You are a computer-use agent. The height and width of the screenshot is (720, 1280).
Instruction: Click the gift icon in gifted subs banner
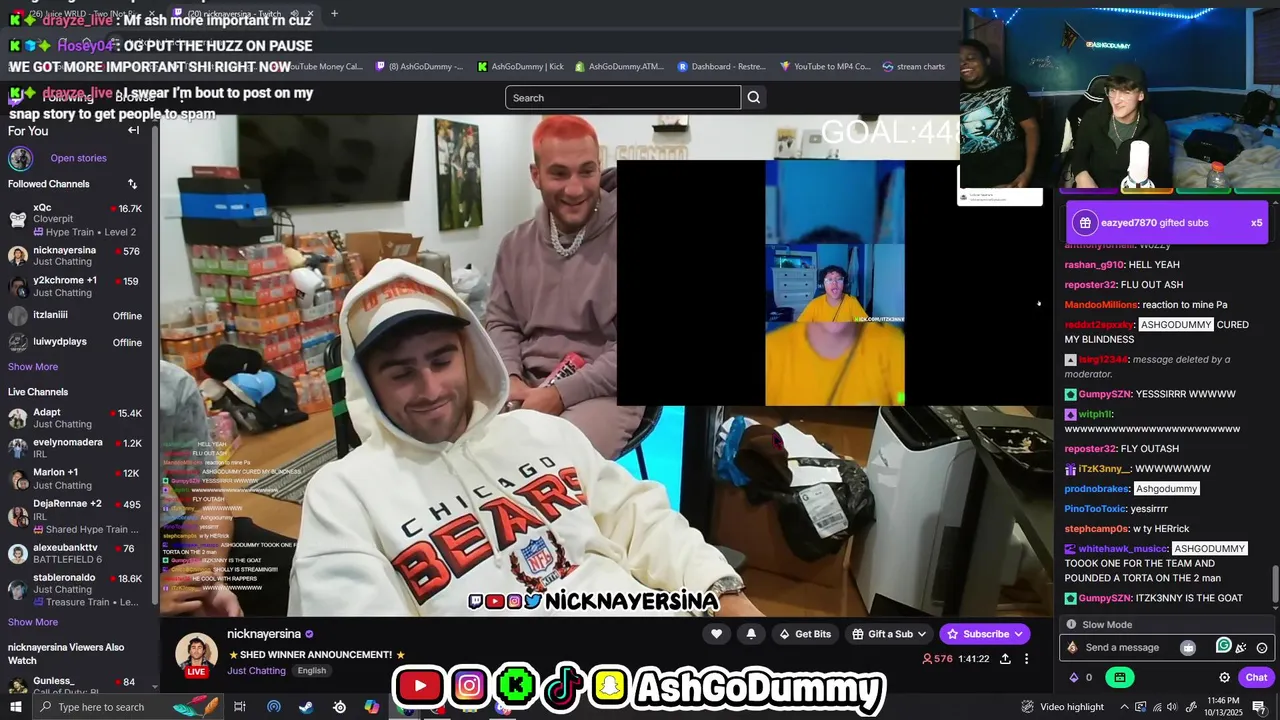coord(1085,223)
